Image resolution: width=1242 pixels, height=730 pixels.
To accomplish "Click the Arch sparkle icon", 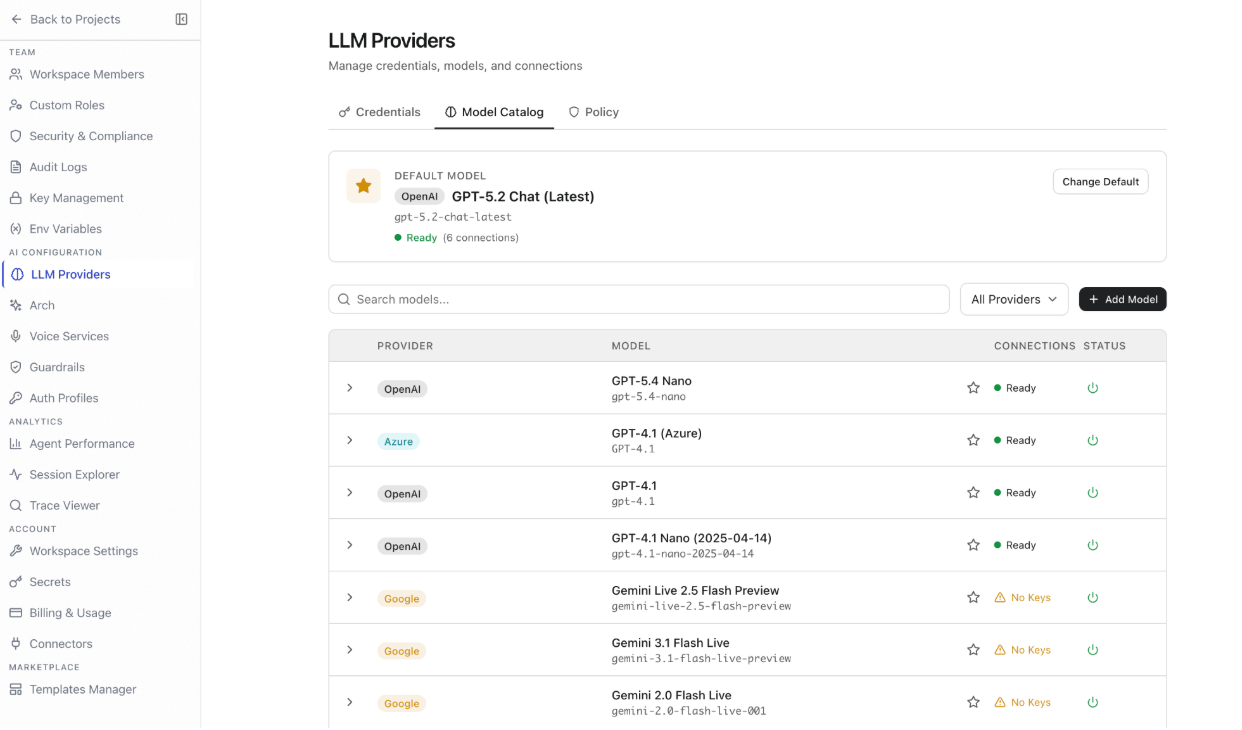I will point(16,305).
